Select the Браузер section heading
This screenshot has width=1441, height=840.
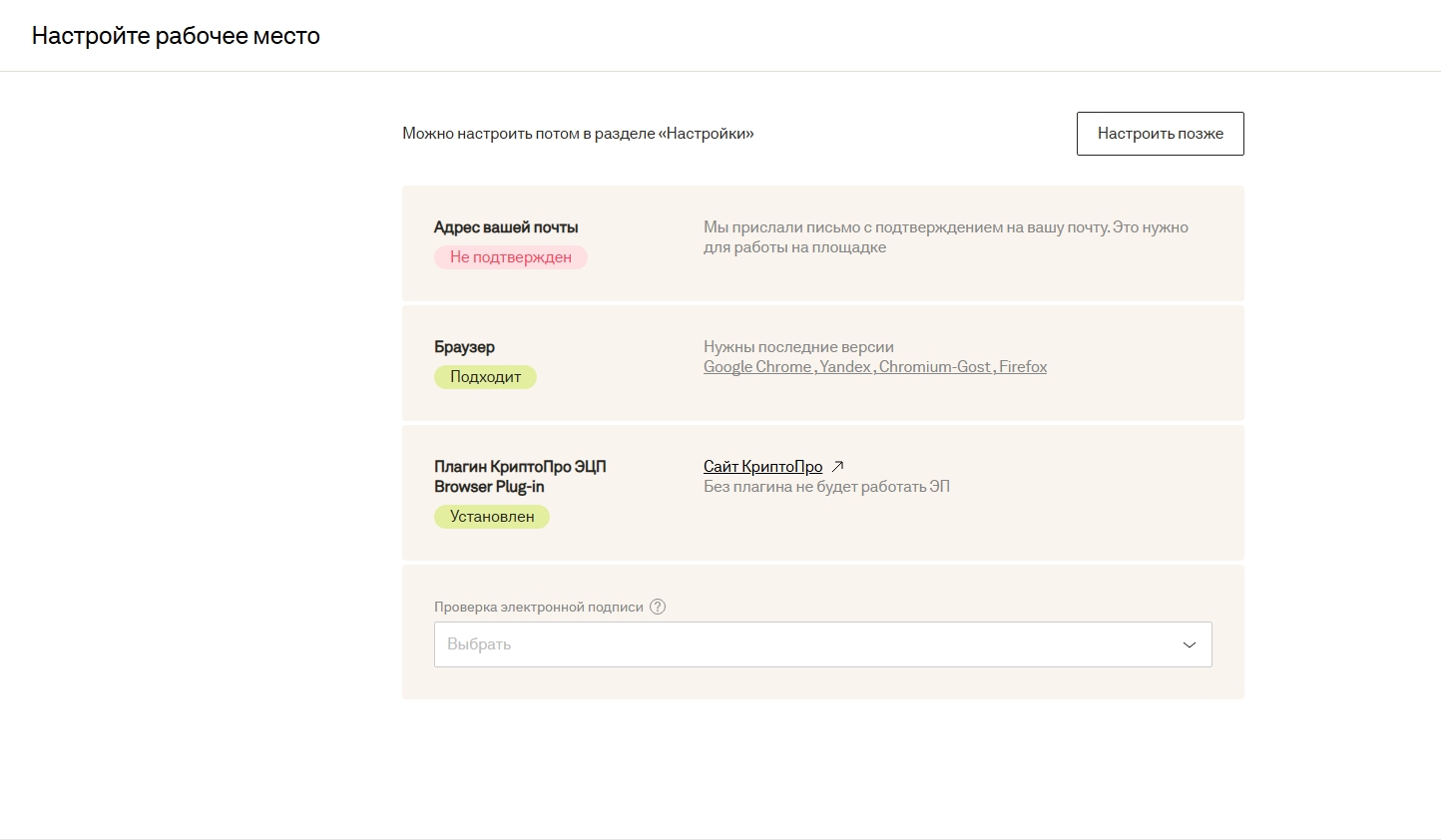[x=464, y=347]
